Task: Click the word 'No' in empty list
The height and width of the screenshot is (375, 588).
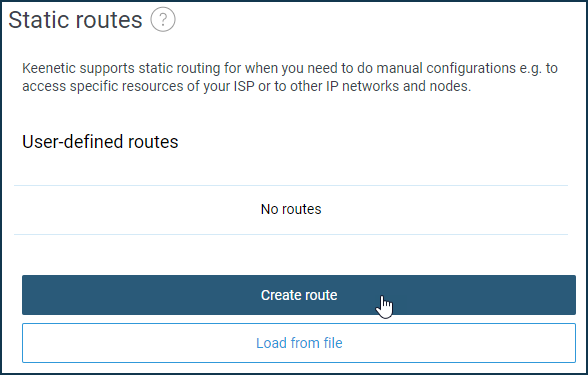Action: tap(269, 209)
